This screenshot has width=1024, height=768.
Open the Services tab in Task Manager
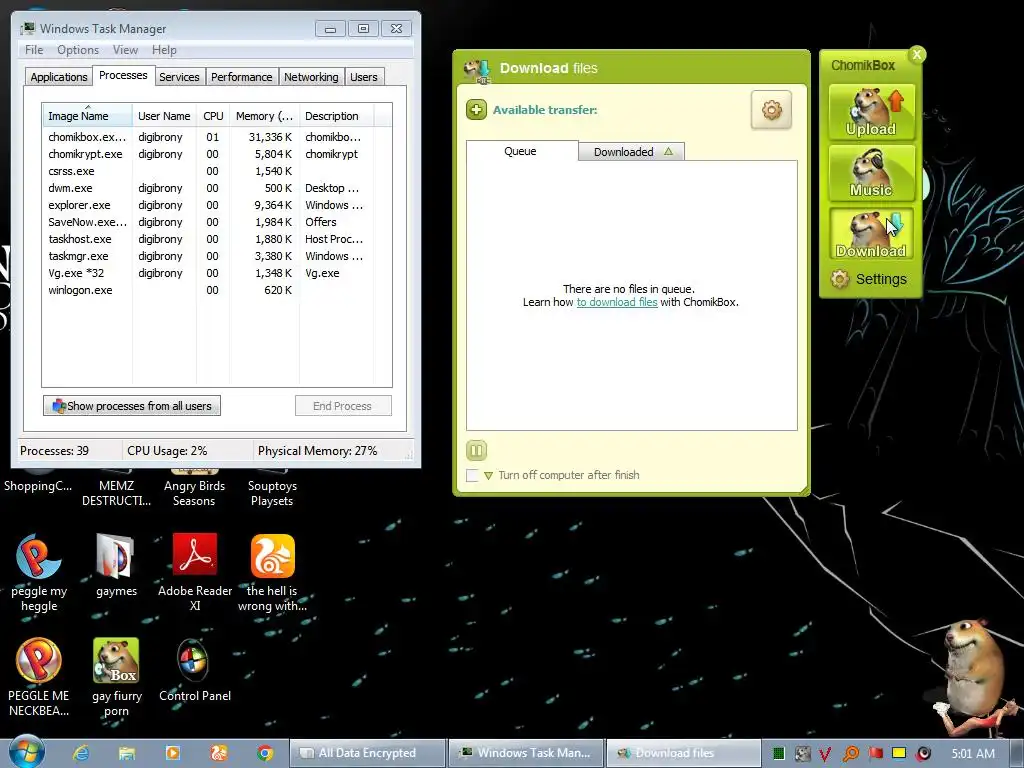pyautogui.click(x=179, y=77)
